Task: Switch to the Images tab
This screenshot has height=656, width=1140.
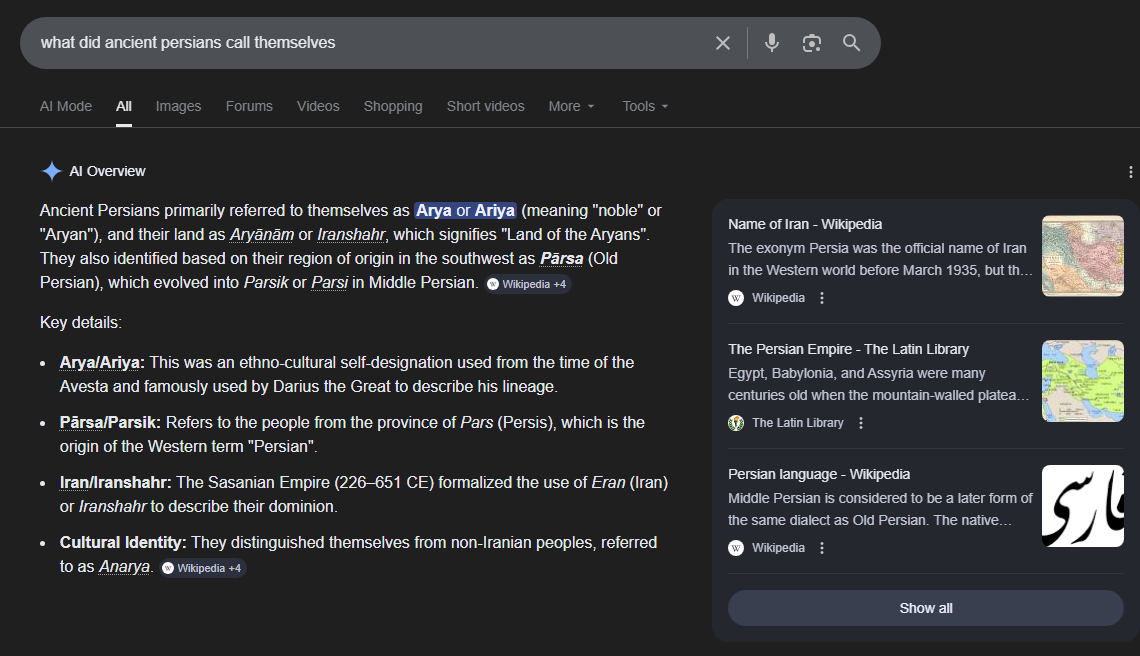Action: click(x=178, y=106)
